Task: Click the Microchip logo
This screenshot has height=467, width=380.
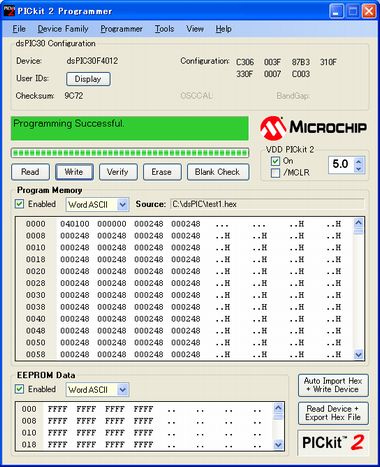Action: [313, 128]
